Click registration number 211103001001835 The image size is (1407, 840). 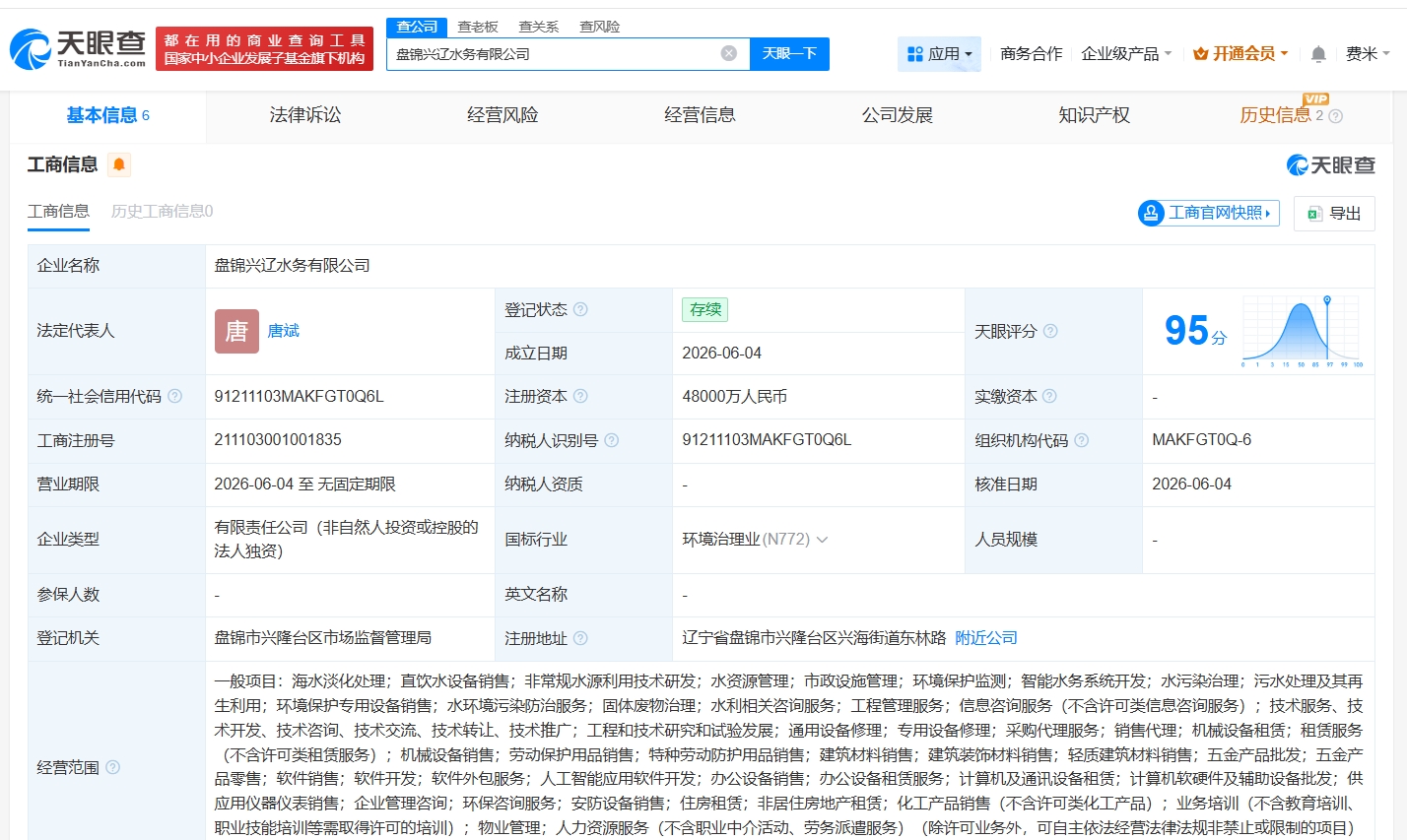278,440
